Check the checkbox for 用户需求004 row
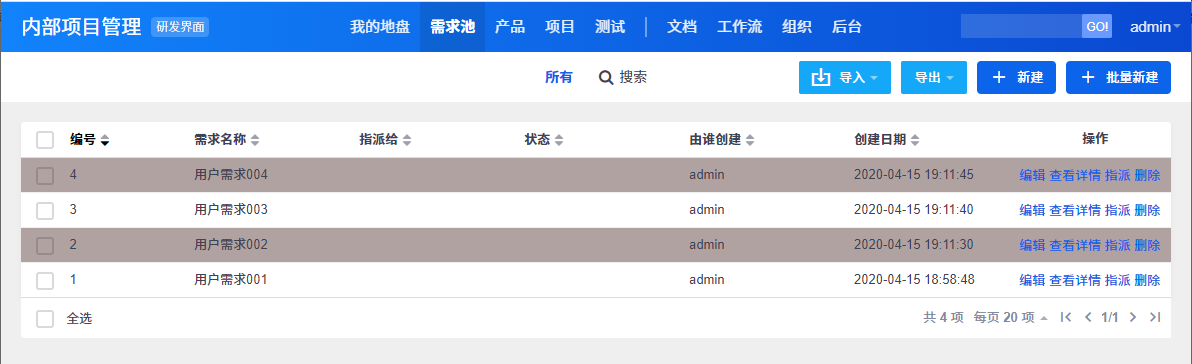This screenshot has height=364, width=1192. coord(45,176)
